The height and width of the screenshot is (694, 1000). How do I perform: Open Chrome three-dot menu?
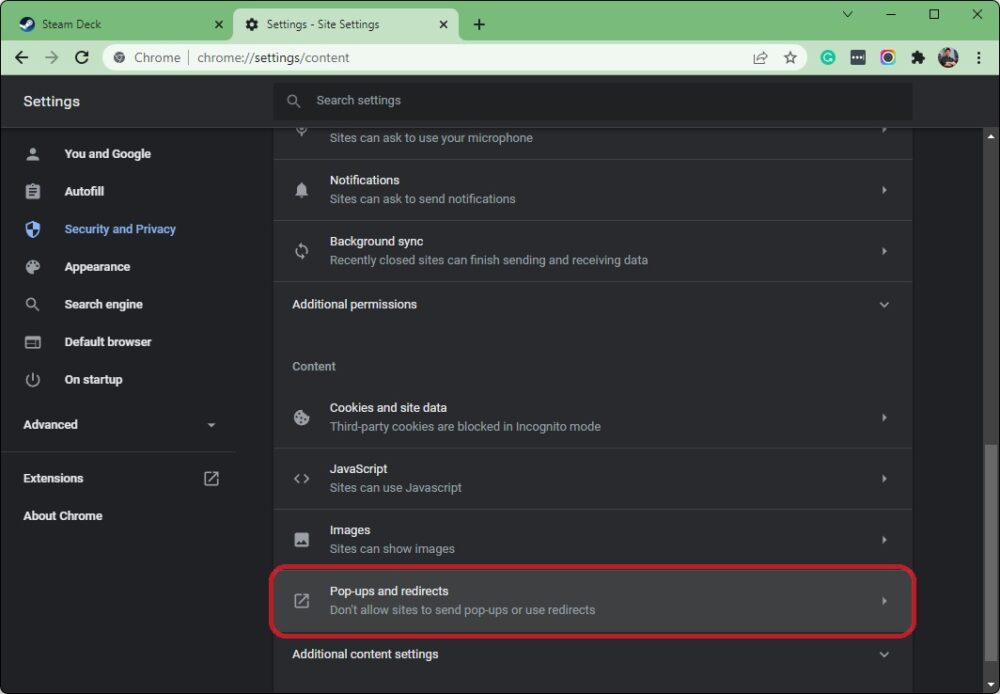tap(979, 58)
